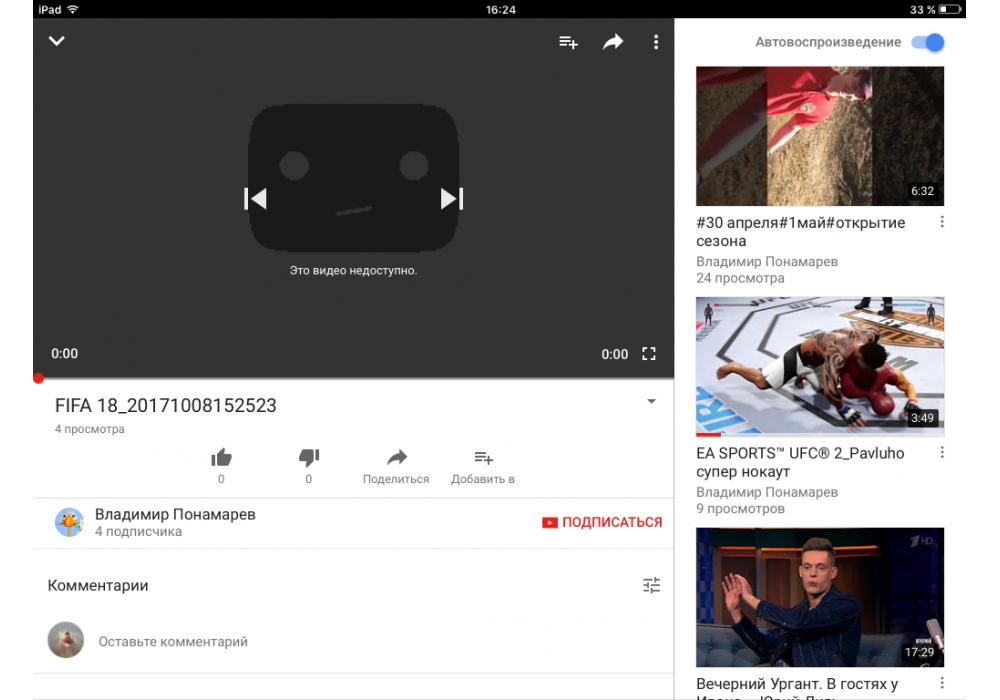The image size is (1000, 700).
Task: Open comment sort filter options
Action: 651,585
